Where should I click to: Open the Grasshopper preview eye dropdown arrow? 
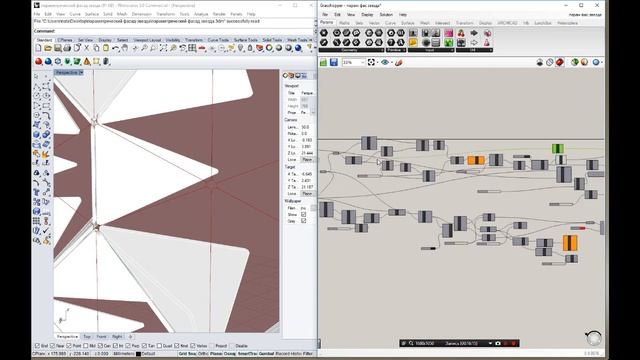[391, 62]
